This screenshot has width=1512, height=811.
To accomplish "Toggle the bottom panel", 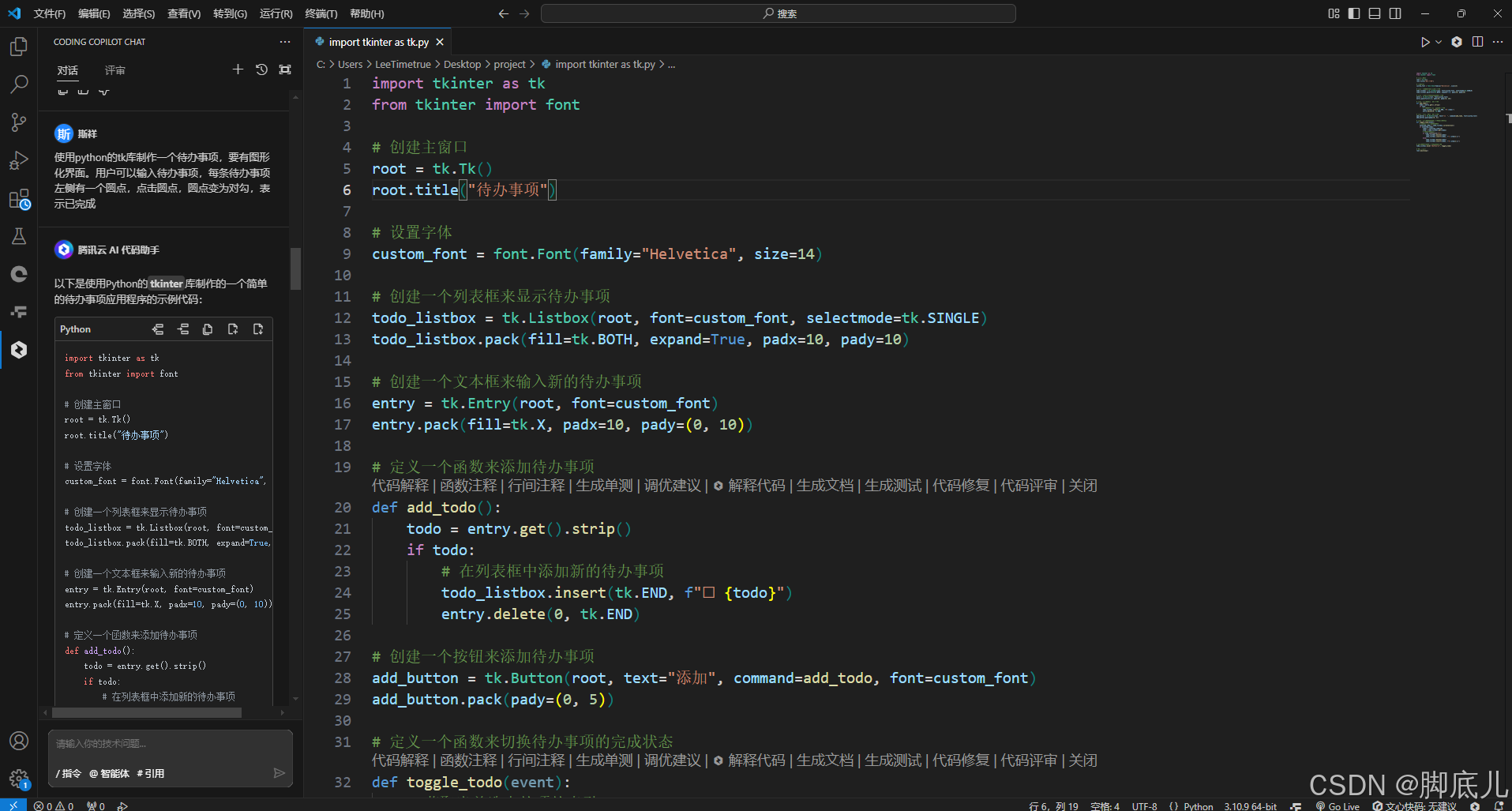I will click(x=1375, y=13).
